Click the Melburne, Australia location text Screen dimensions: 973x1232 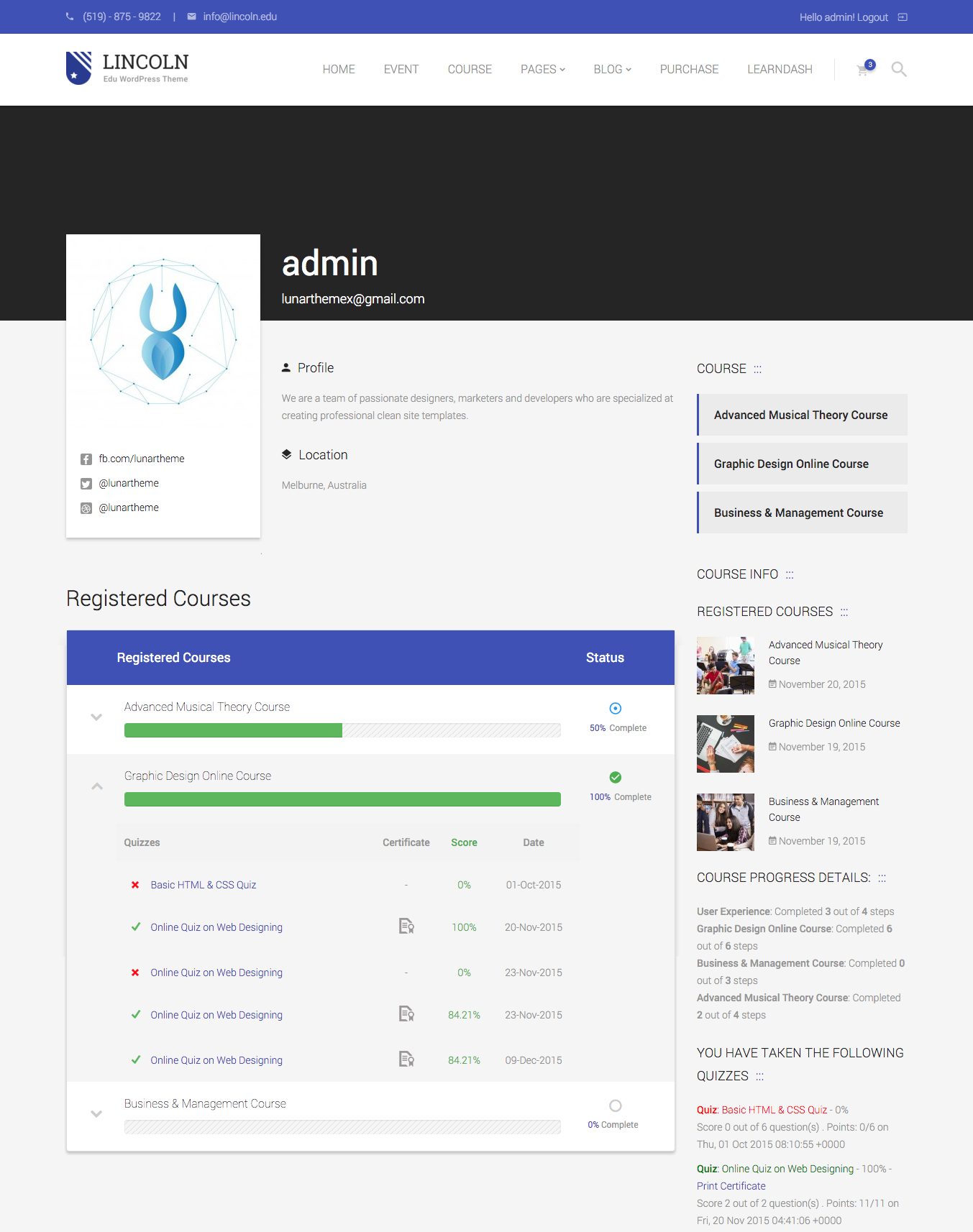(x=324, y=485)
